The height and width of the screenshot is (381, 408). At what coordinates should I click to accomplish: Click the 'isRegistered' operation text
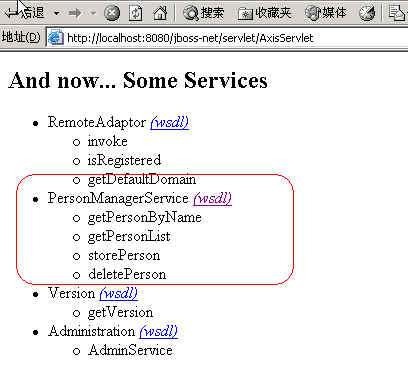point(124,160)
